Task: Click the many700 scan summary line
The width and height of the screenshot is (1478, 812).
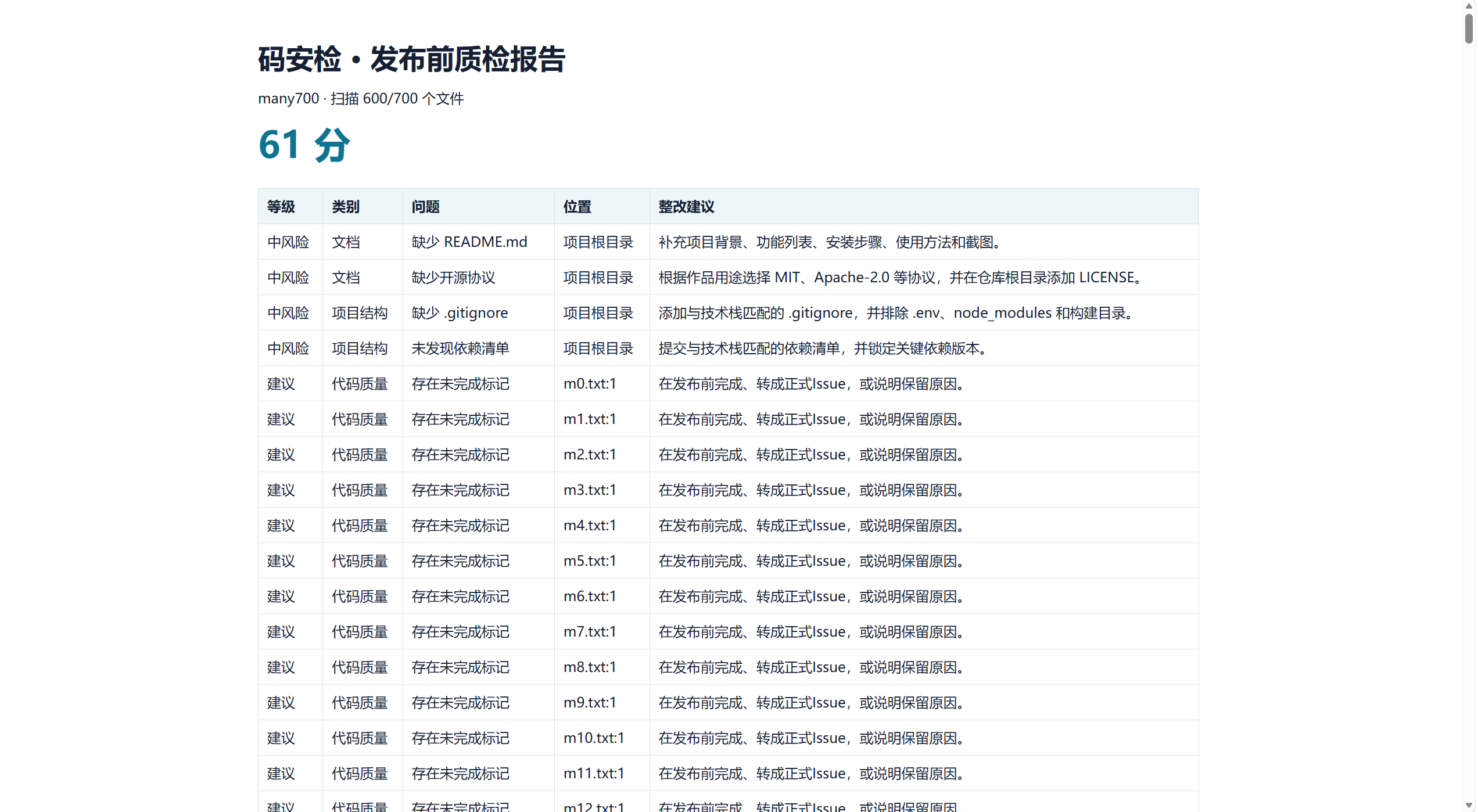Action: 361,99
